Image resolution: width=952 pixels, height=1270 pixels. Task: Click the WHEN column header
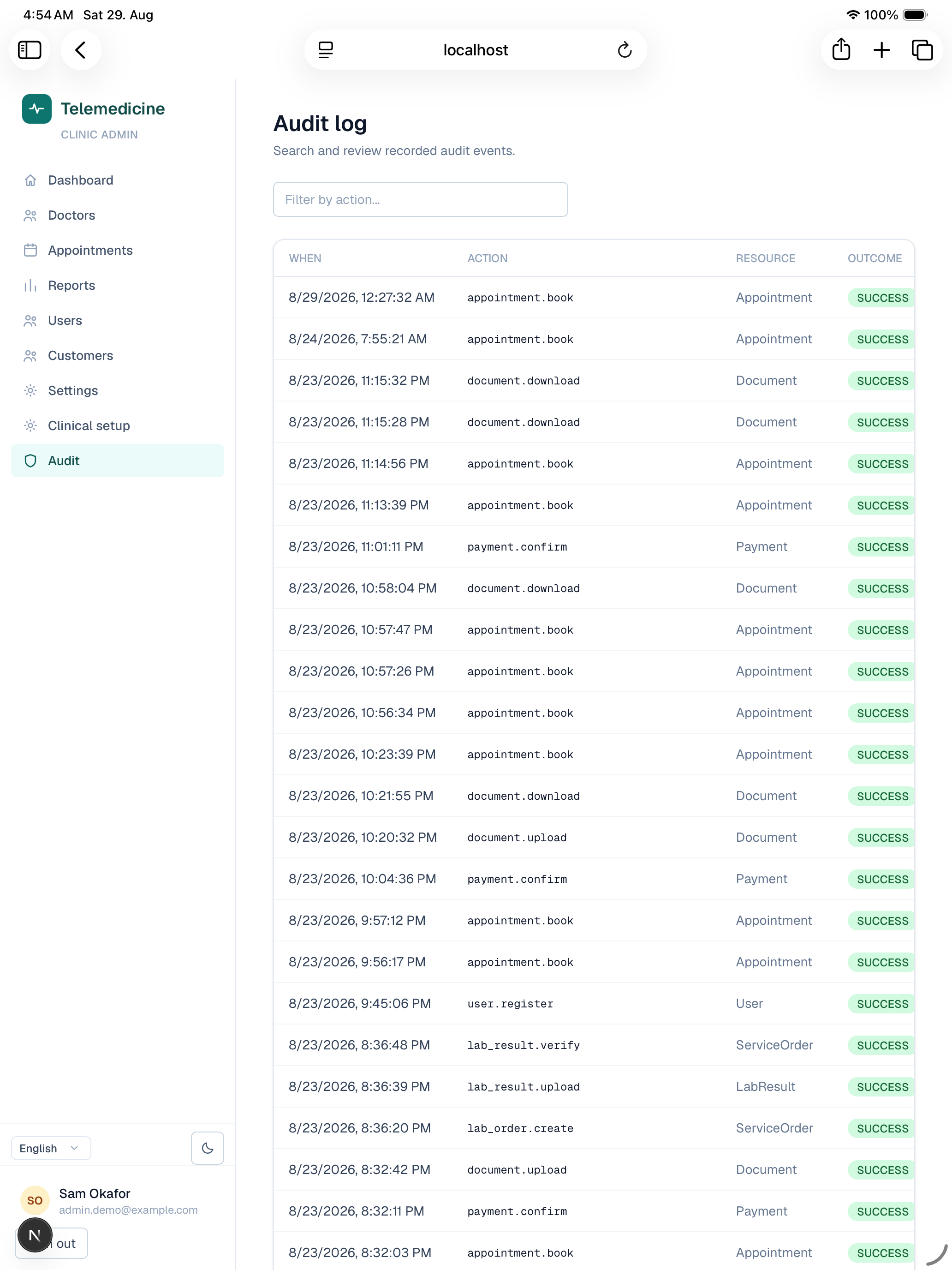click(x=305, y=258)
